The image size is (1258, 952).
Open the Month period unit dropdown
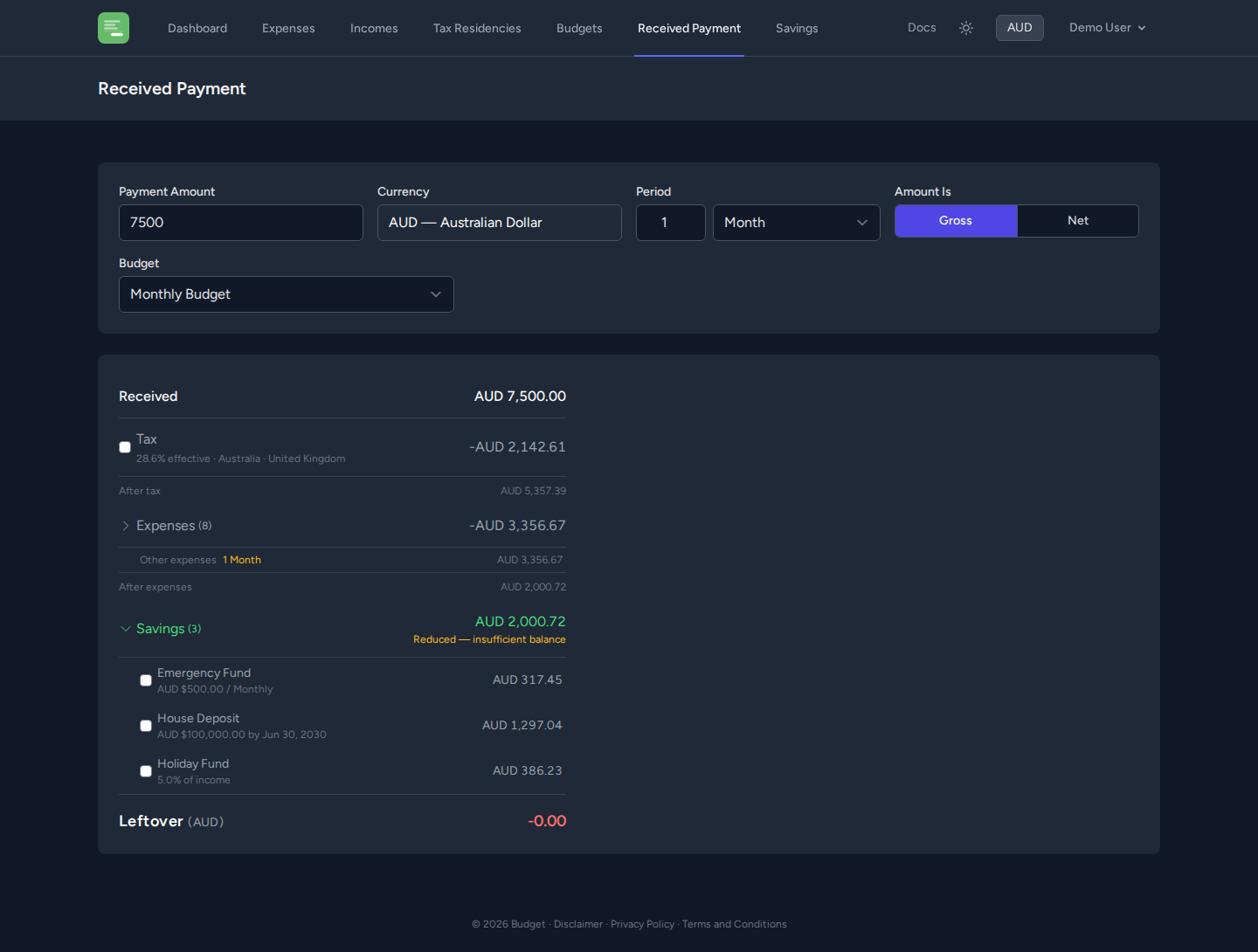[x=797, y=223]
